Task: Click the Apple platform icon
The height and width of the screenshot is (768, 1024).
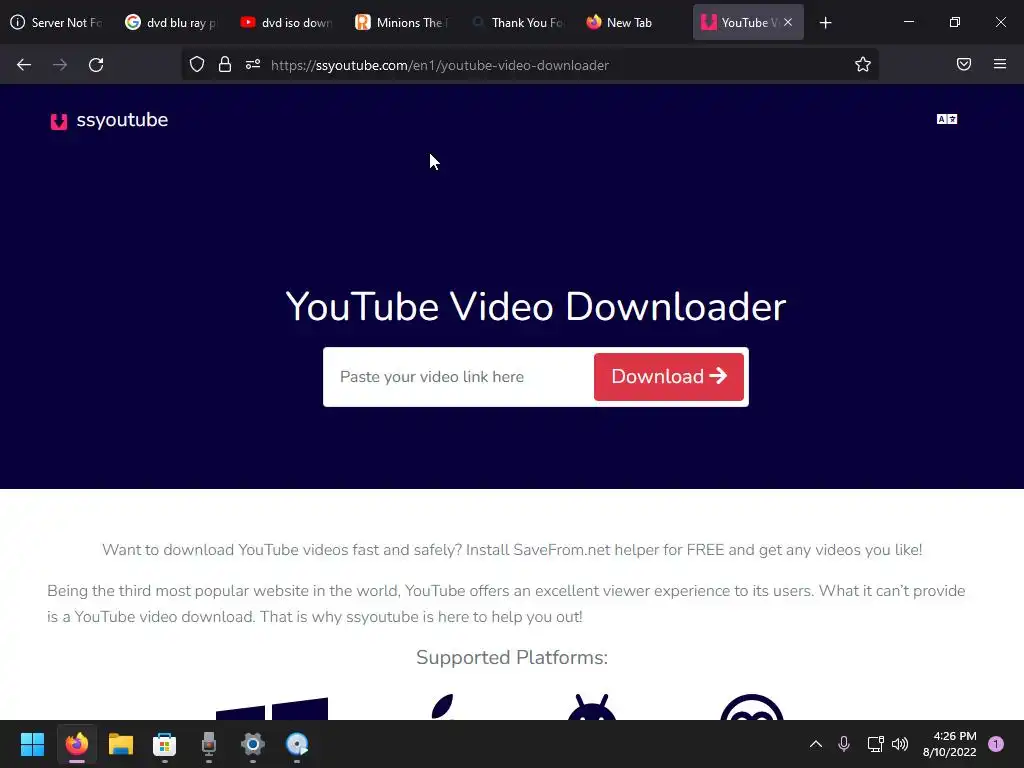Action: pos(442,707)
